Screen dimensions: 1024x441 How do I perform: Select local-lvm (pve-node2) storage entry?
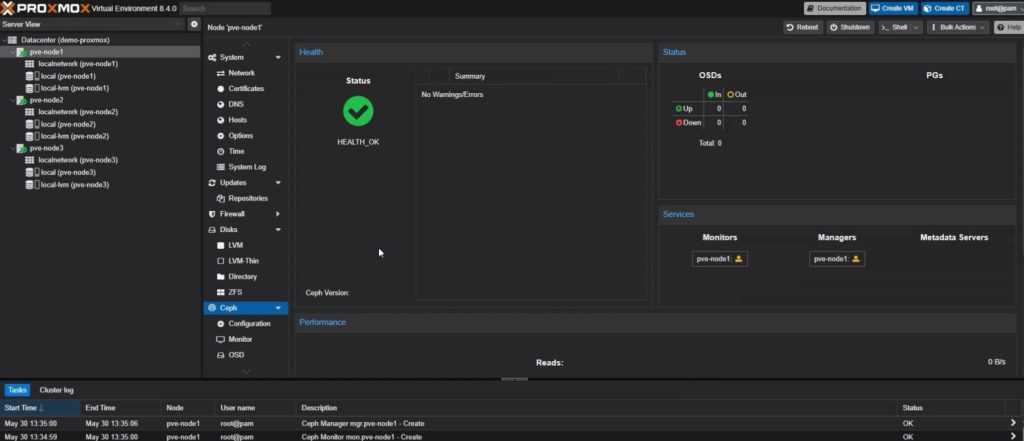(74, 136)
